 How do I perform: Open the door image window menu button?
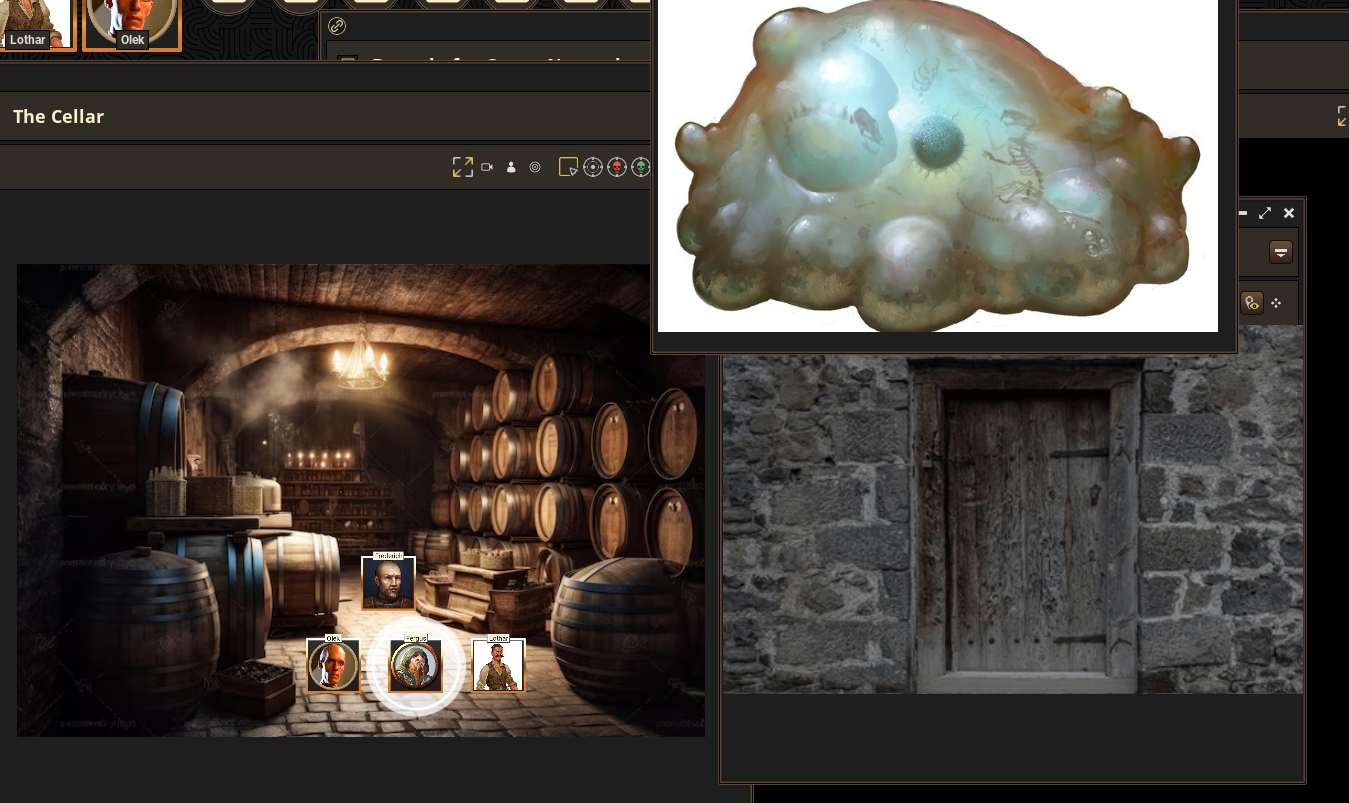coord(1281,251)
